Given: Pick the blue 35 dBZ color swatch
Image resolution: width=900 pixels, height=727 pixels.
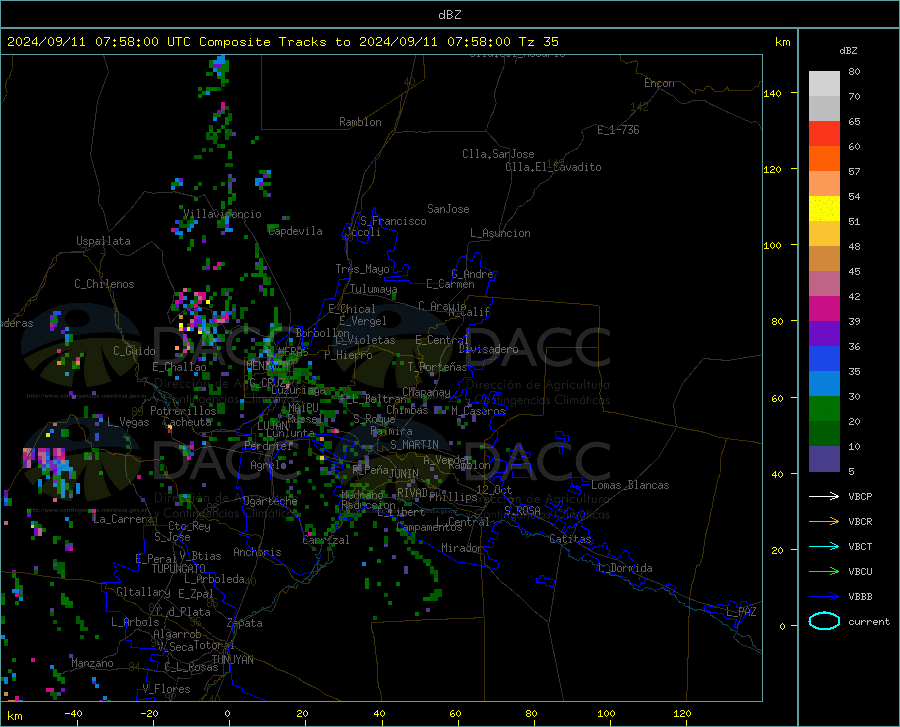Looking at the screenshot, I should (x=824, y=359).
